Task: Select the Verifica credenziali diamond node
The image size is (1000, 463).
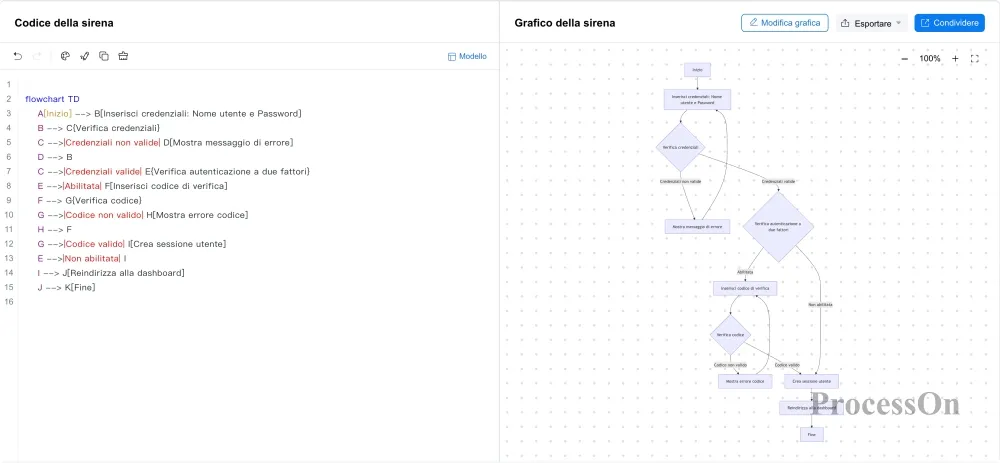Action: click(x=680, y=147)
